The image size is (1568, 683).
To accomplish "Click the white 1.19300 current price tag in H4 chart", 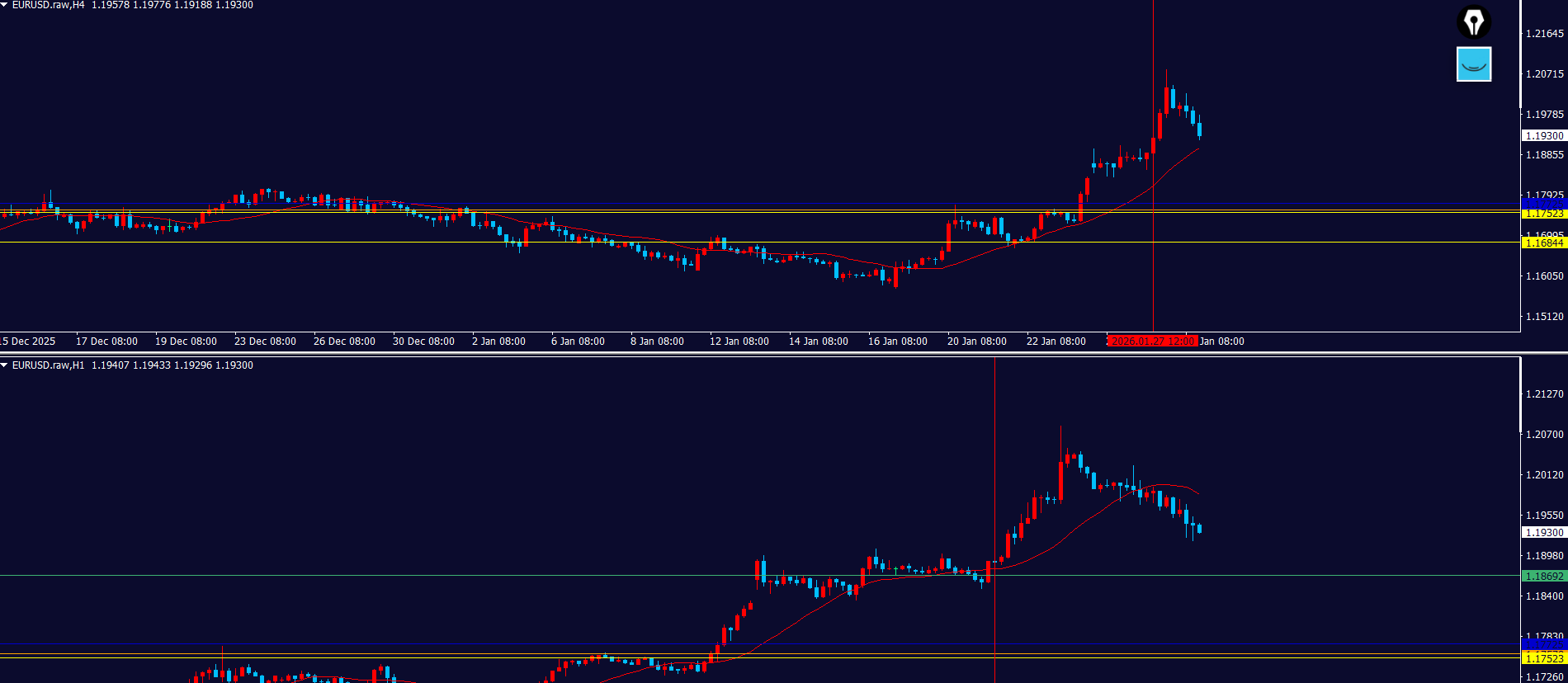I will (1543, 135).
